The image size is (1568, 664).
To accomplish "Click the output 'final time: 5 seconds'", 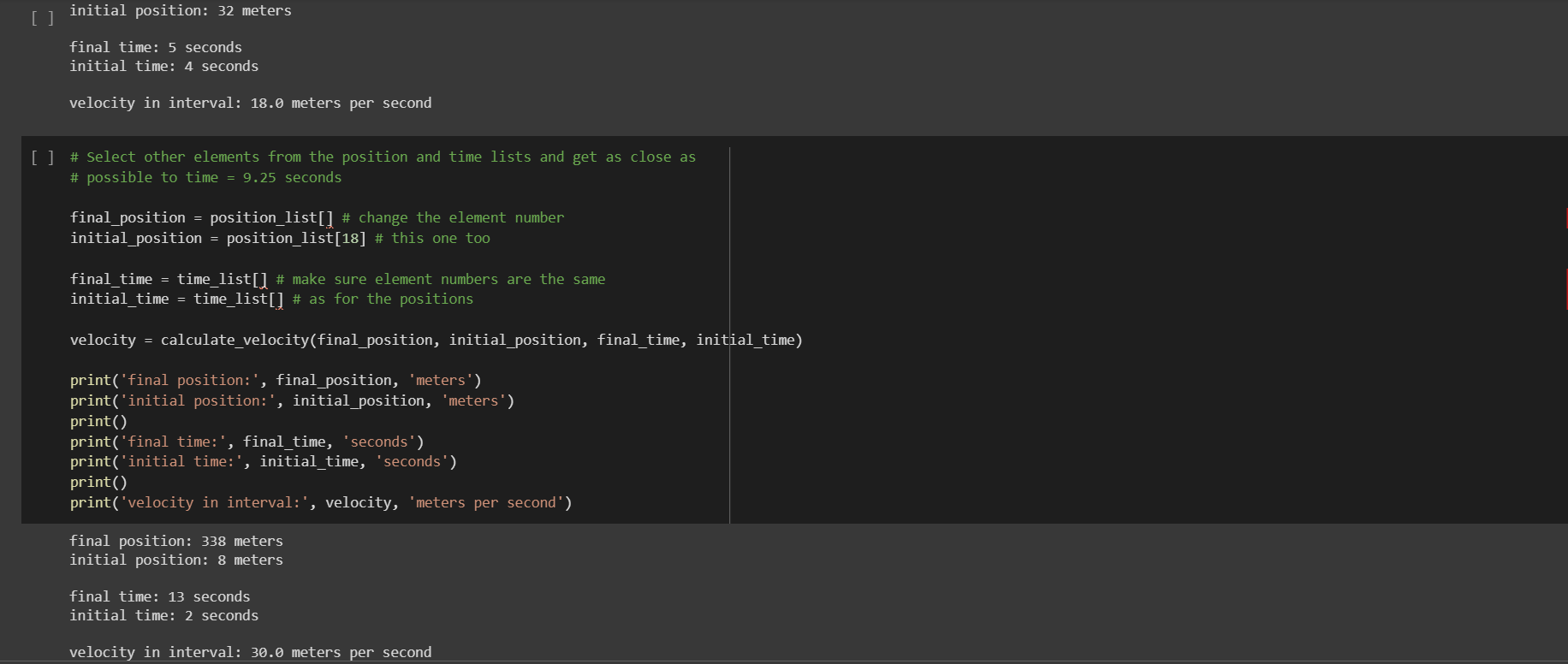I will [156, 47].
